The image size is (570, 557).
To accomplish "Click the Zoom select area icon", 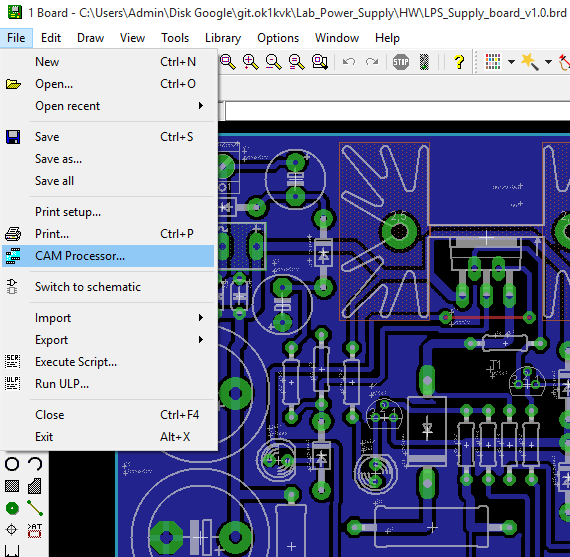I will click(x=320, y=62).
